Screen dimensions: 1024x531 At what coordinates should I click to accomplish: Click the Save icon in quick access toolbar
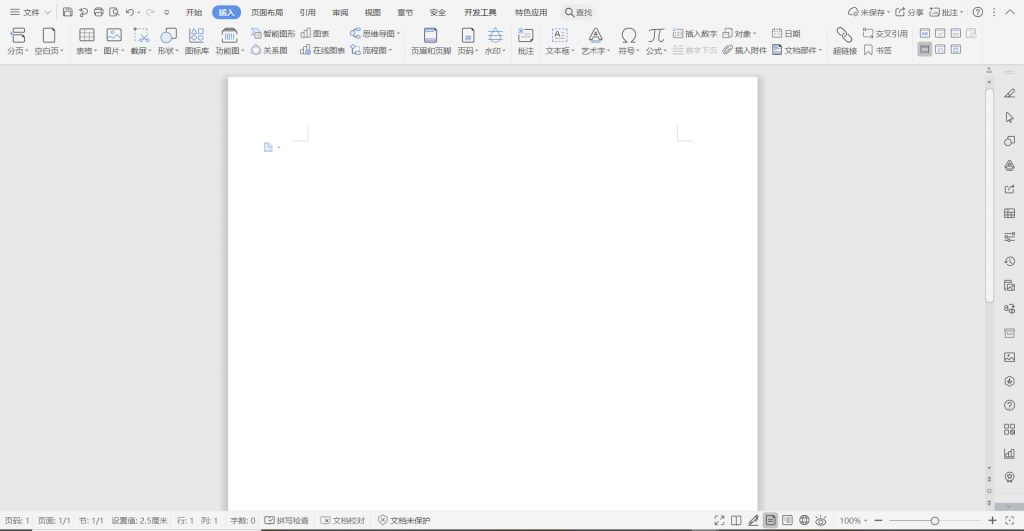click(68, 12)
